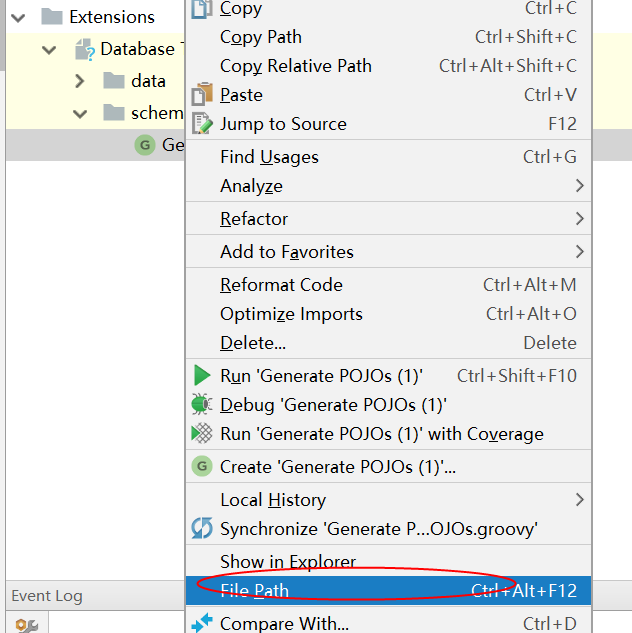This screenshot has width=632, height=633.
Task: Choose Show in Explorer
Action: click(288, 562)
